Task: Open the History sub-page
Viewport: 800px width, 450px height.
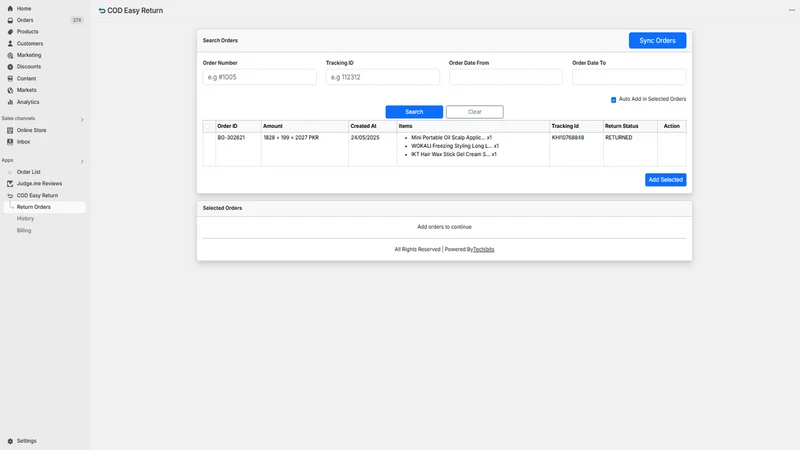Action: click(x=25, y=218)
